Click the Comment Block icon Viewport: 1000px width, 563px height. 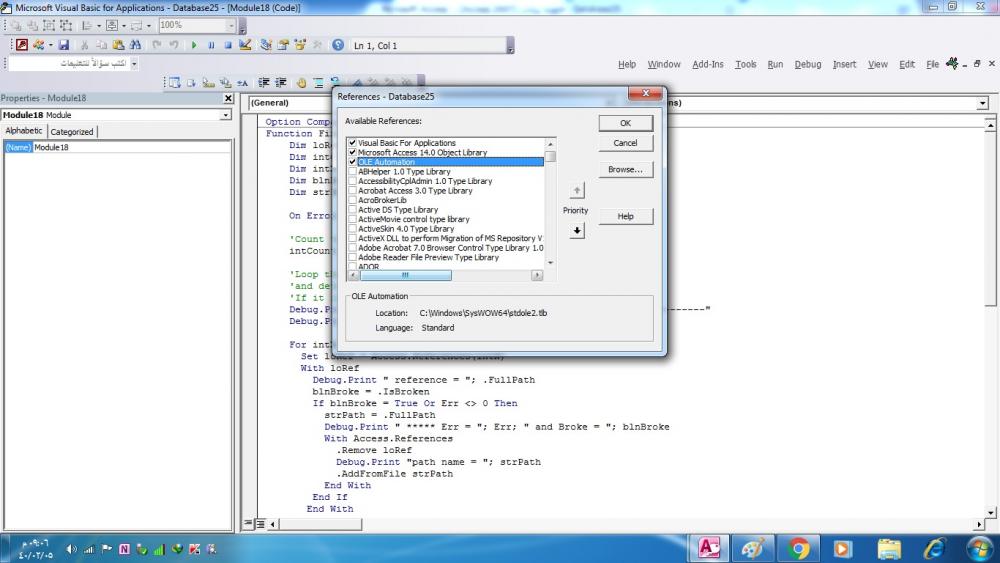pyautogui.click(x=318, y=82)
